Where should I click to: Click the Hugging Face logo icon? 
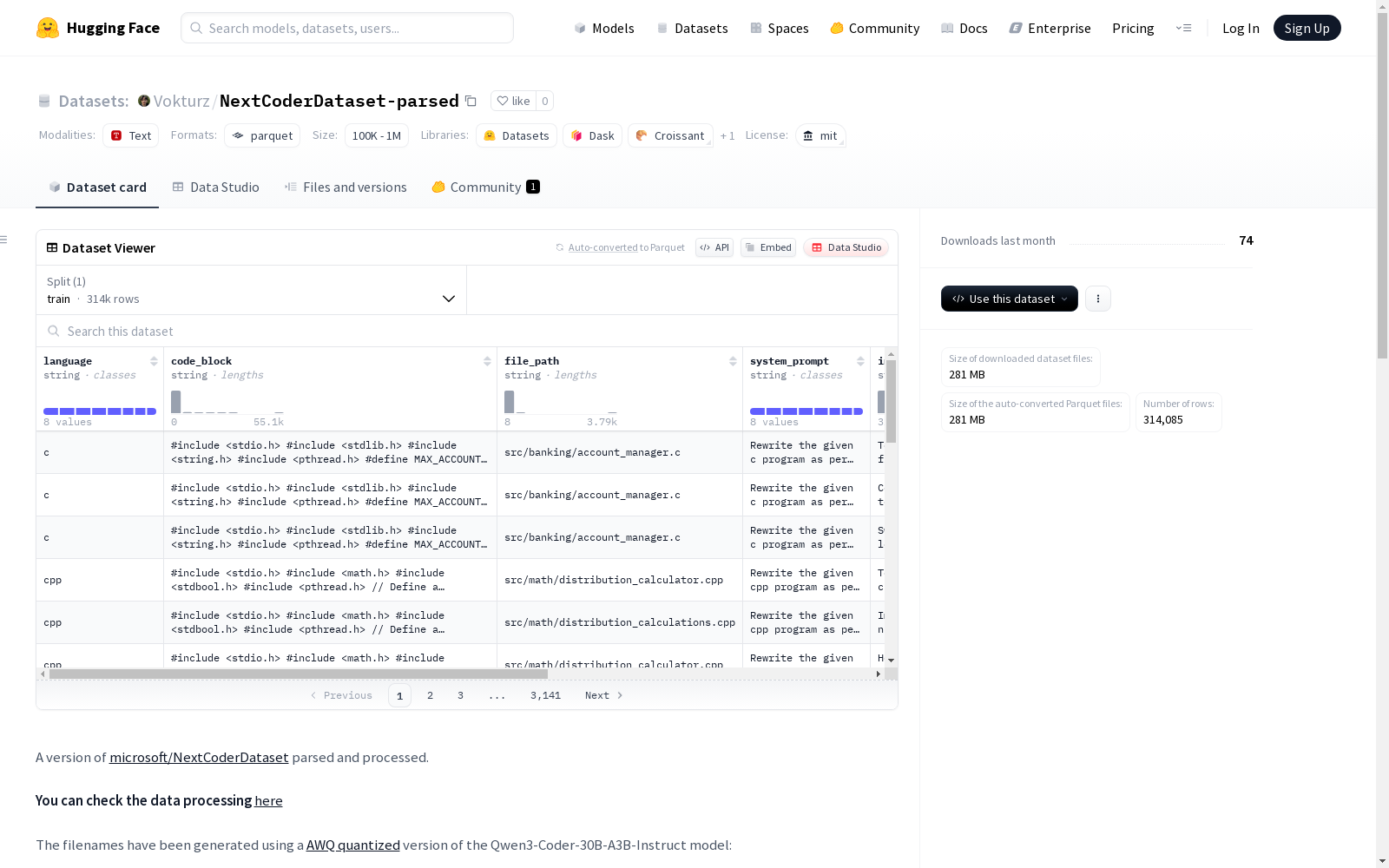[48, 28]
